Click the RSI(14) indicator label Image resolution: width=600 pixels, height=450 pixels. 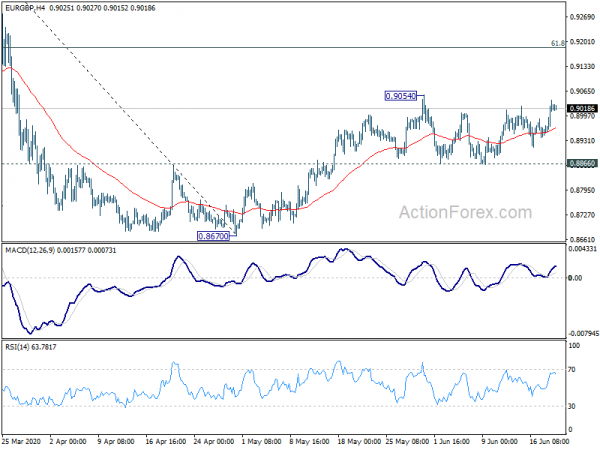17,347
